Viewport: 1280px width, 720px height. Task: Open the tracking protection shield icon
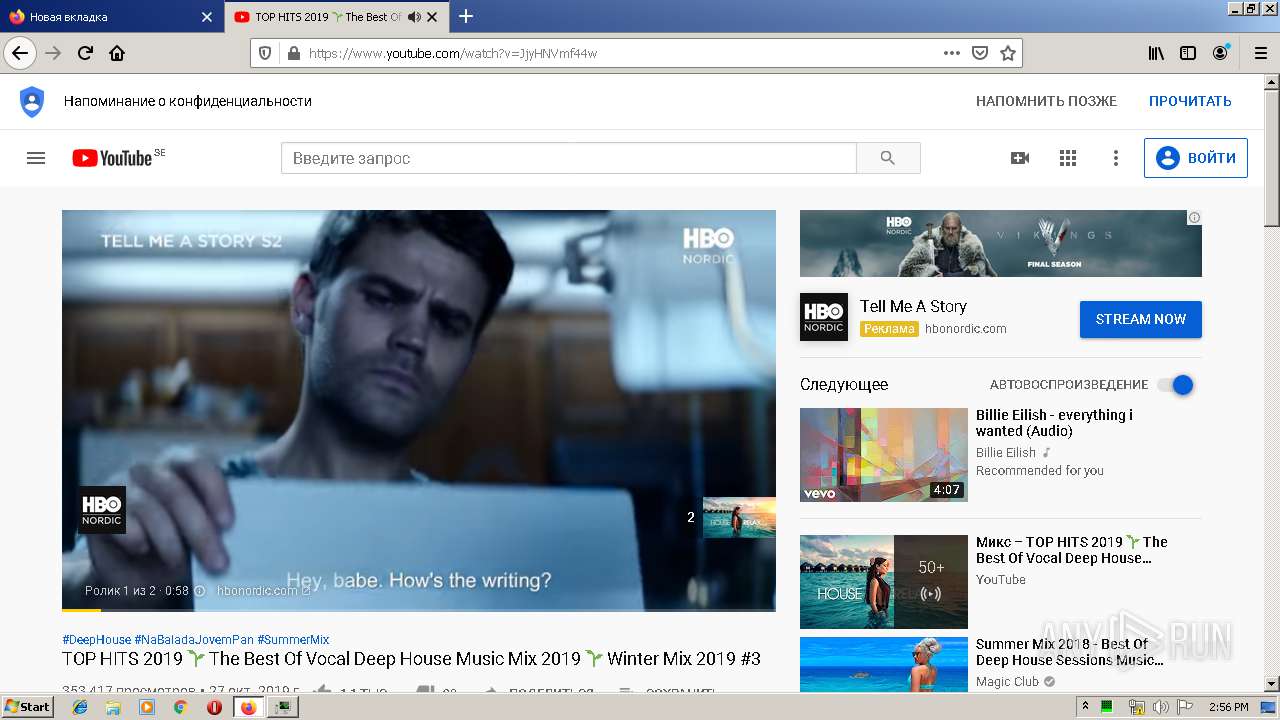click(265, 53)
